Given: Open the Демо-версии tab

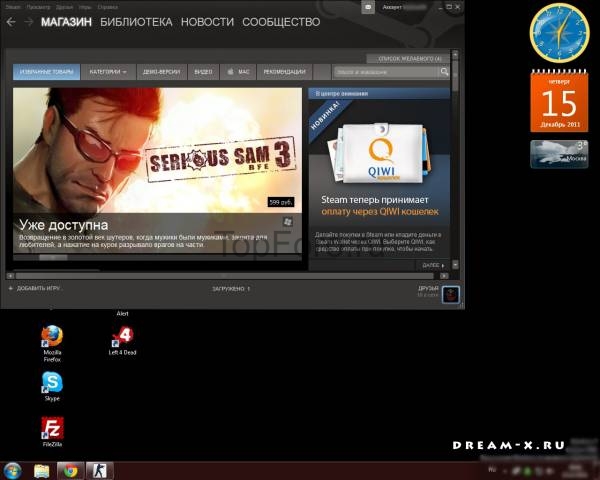Looking at the screenshot, I should (161, 72).
